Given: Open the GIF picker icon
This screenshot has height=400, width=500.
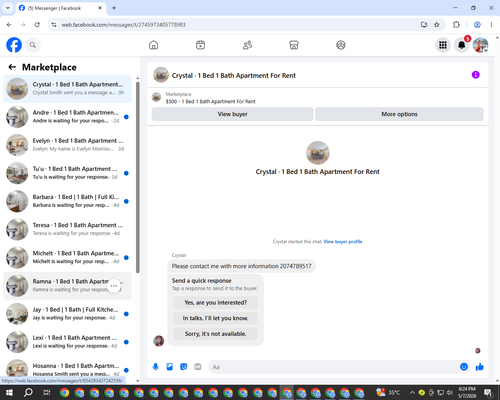Looking at the screenshot, I should pos(198,367).
